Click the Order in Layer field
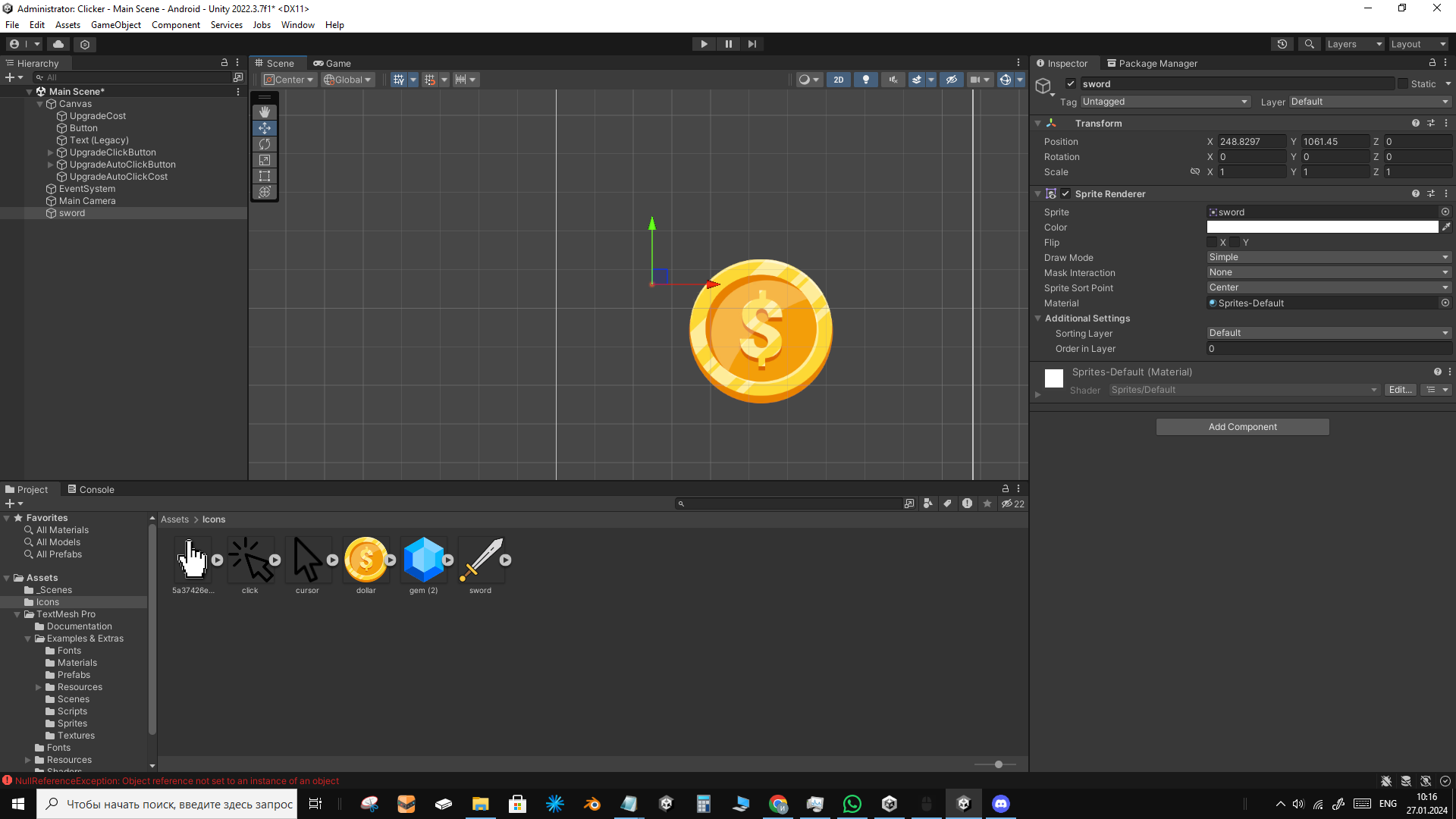 point(1329,349)
